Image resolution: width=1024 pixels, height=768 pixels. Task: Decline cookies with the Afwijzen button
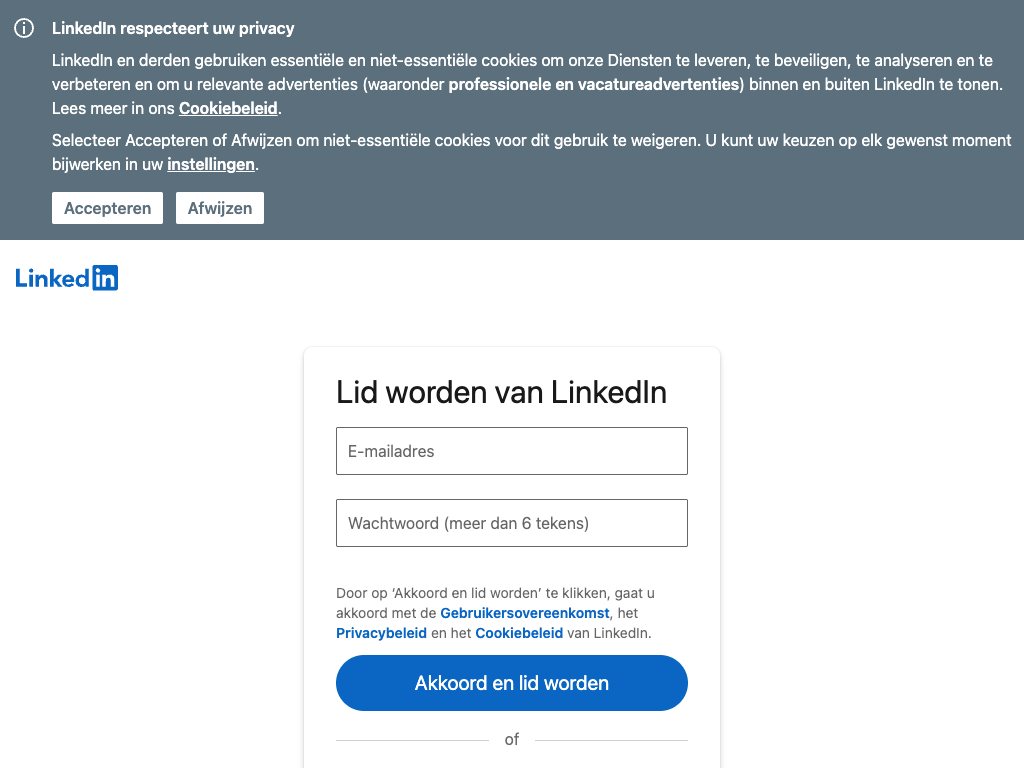tap(220, 208)
